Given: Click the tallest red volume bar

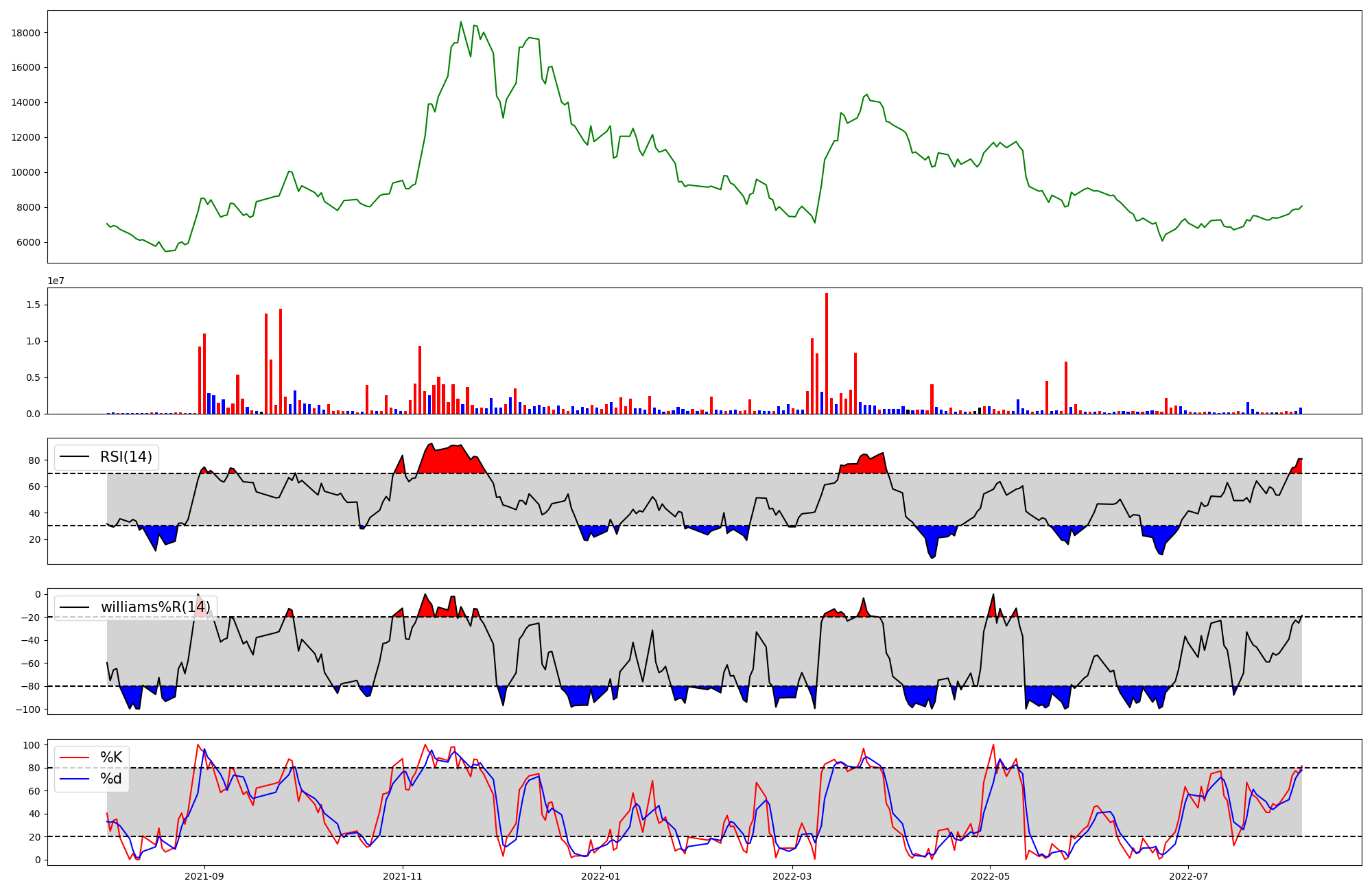Looking at the screenshot, I should [827, 353].
